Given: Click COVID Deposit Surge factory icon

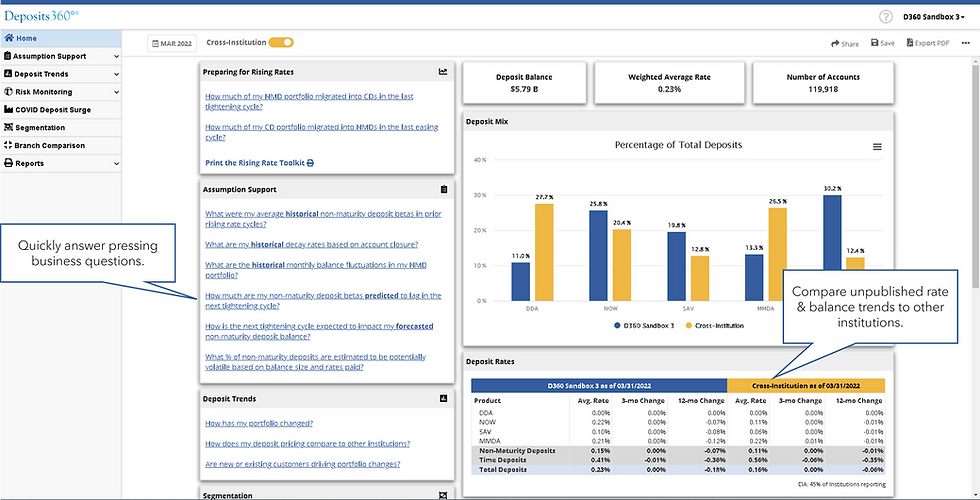Looking at the screenshot, I should coord(9,109).
